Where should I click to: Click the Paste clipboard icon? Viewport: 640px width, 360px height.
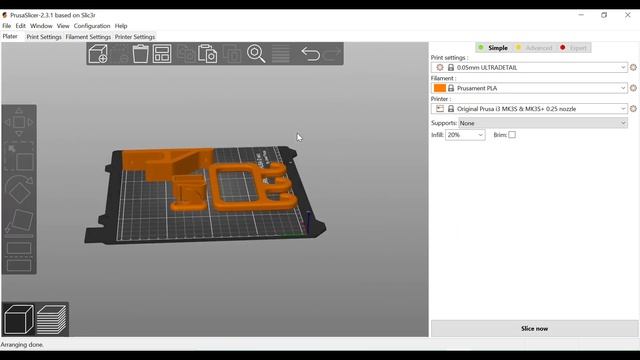pos(207,54)
